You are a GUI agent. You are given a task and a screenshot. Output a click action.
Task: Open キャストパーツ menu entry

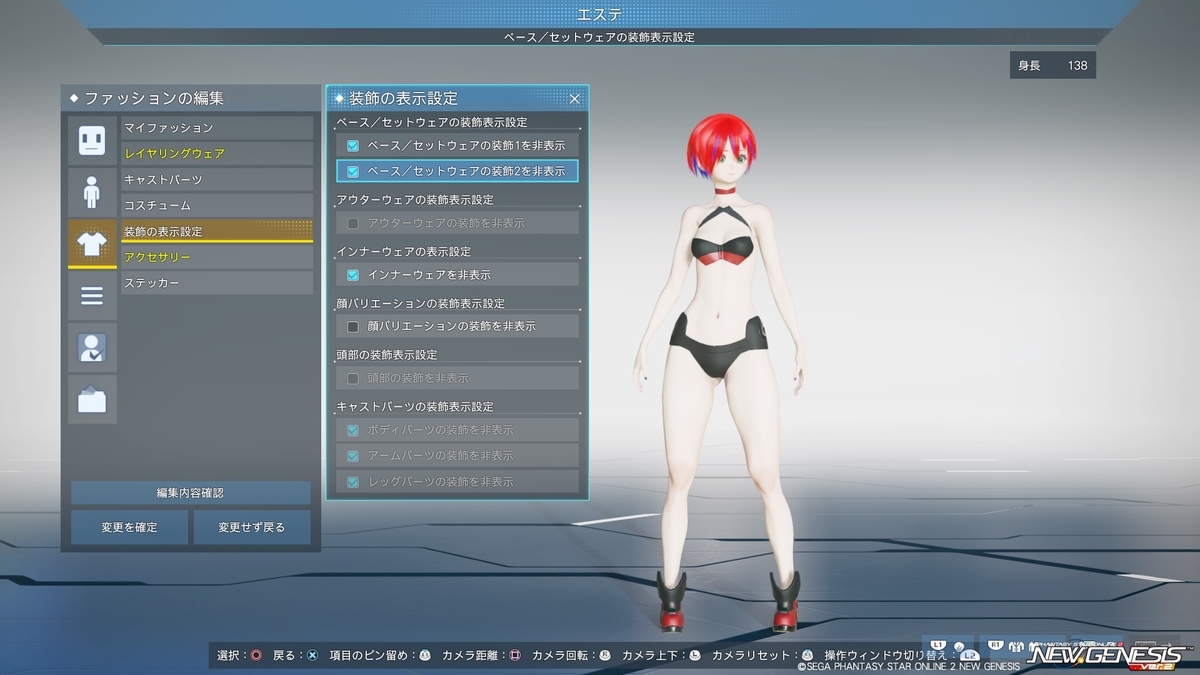[x=217, y=180]
